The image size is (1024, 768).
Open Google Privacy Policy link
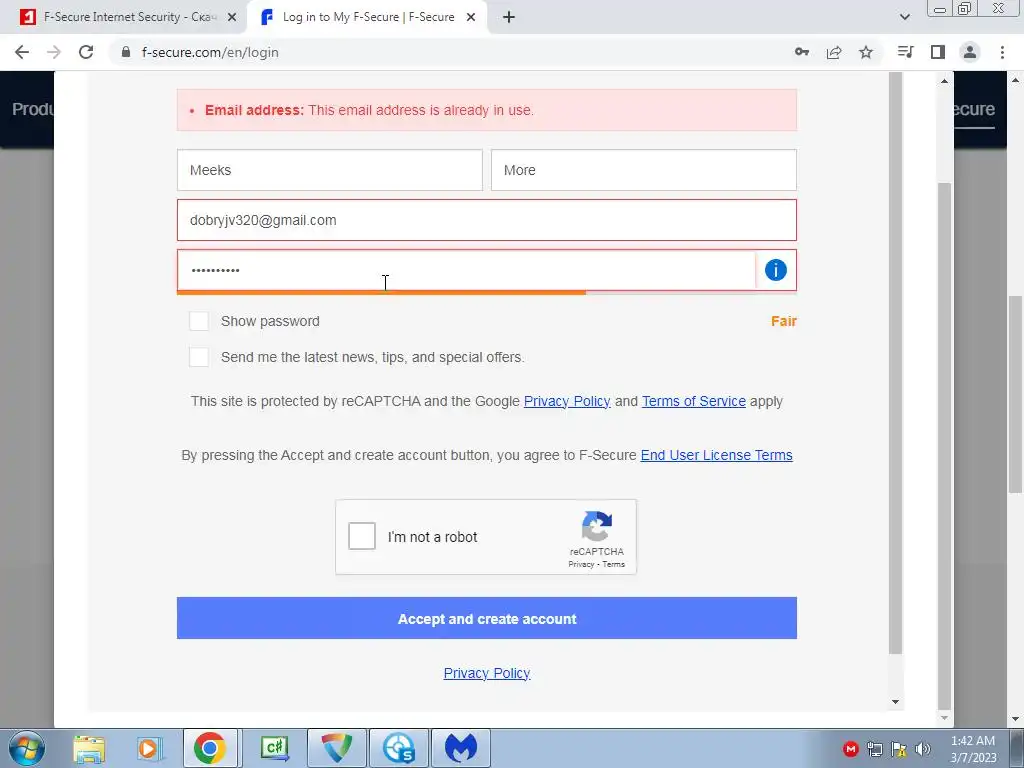[x=567, y=401]
